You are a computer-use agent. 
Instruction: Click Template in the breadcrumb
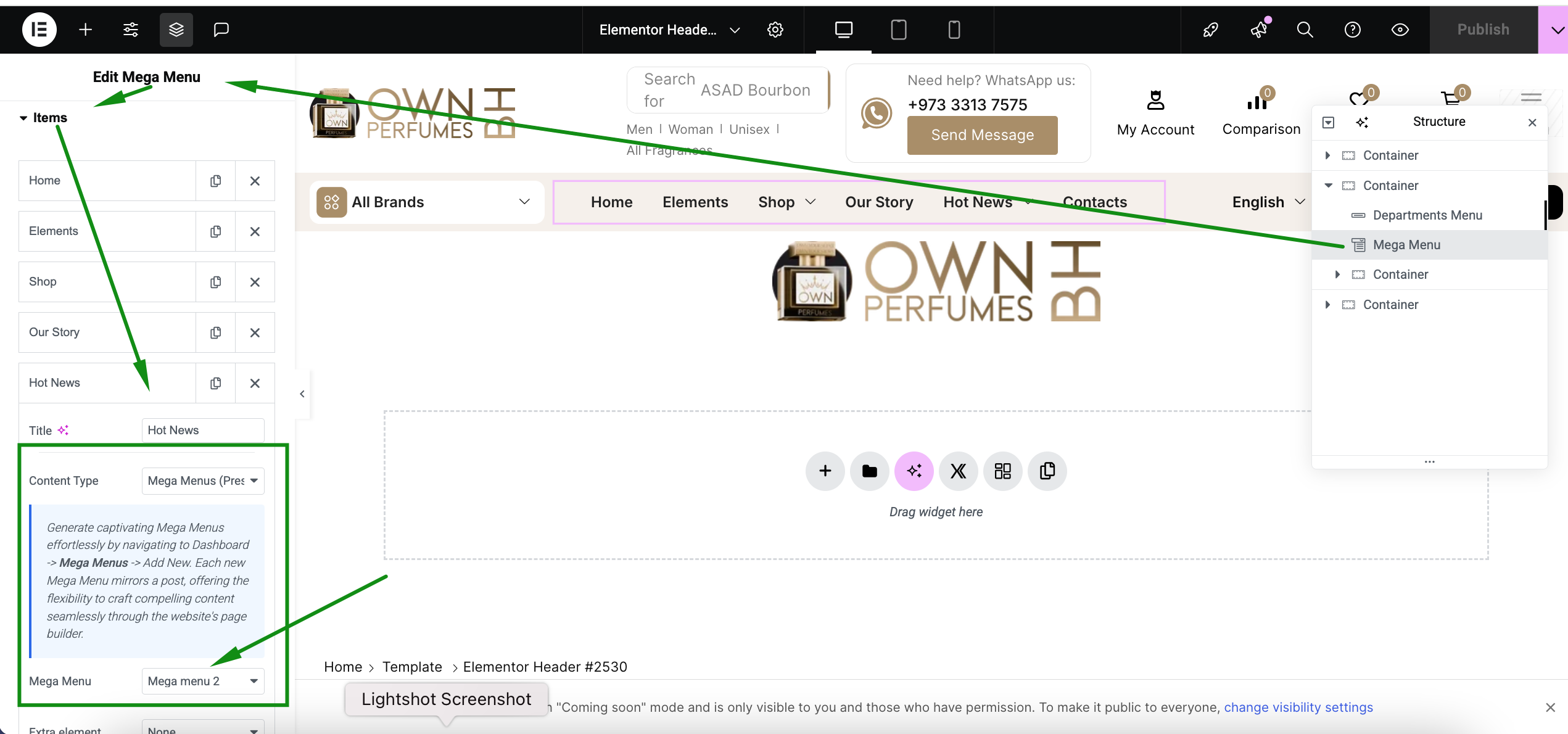[411, 667]
